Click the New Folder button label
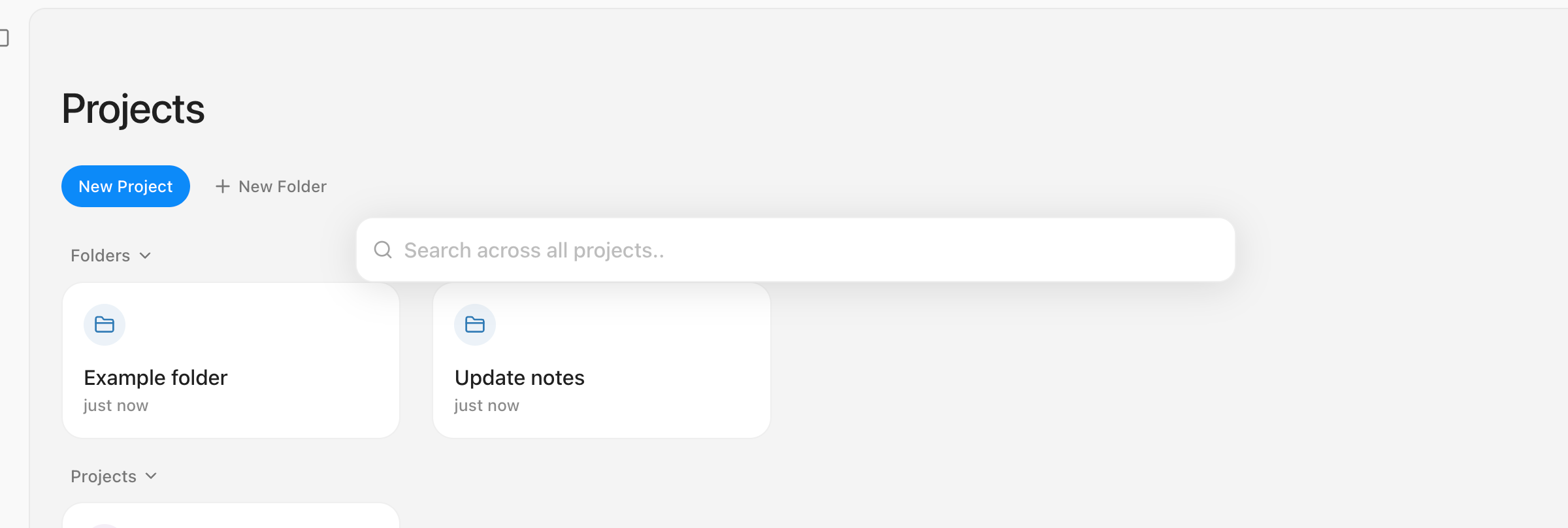 click(282, 186)
